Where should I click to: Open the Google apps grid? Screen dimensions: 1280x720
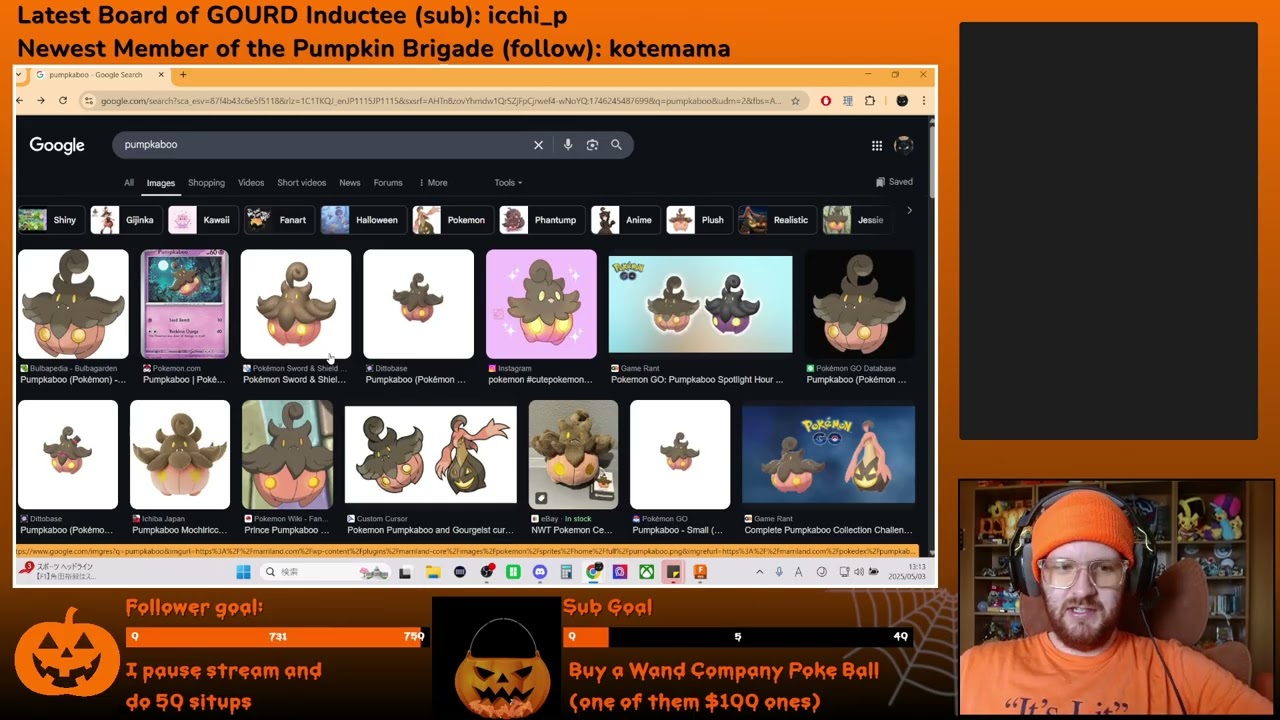(877, 146)
